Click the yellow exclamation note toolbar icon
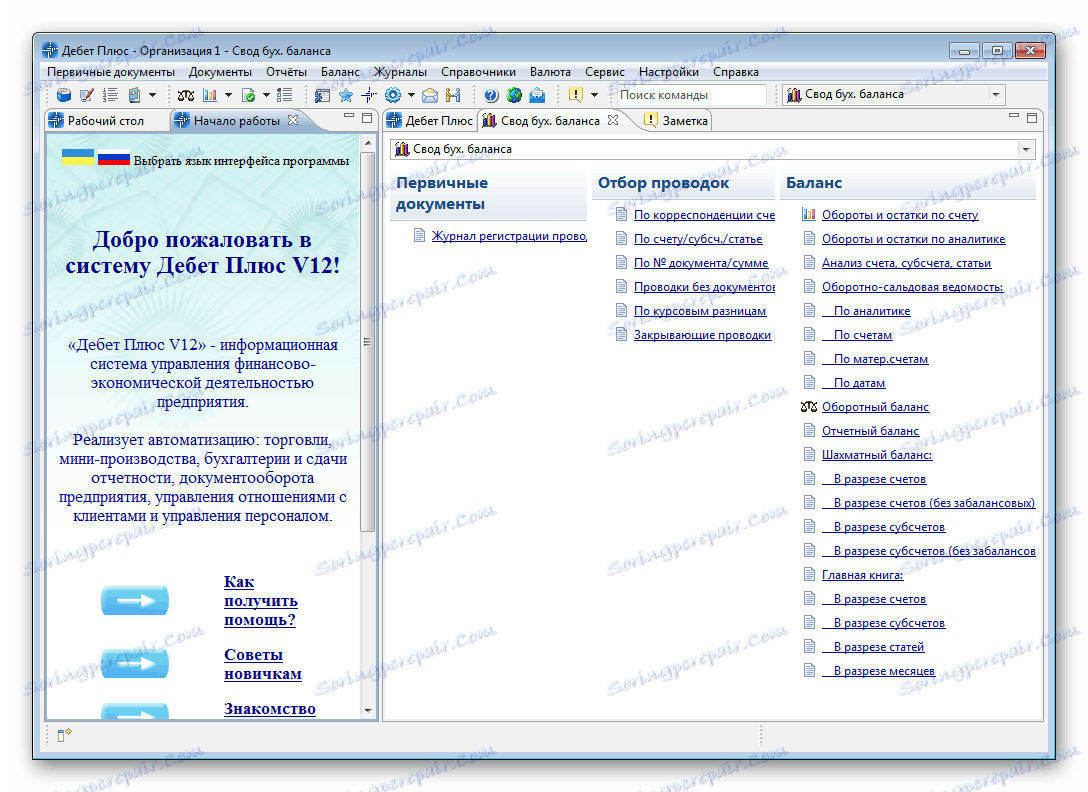 575,95
